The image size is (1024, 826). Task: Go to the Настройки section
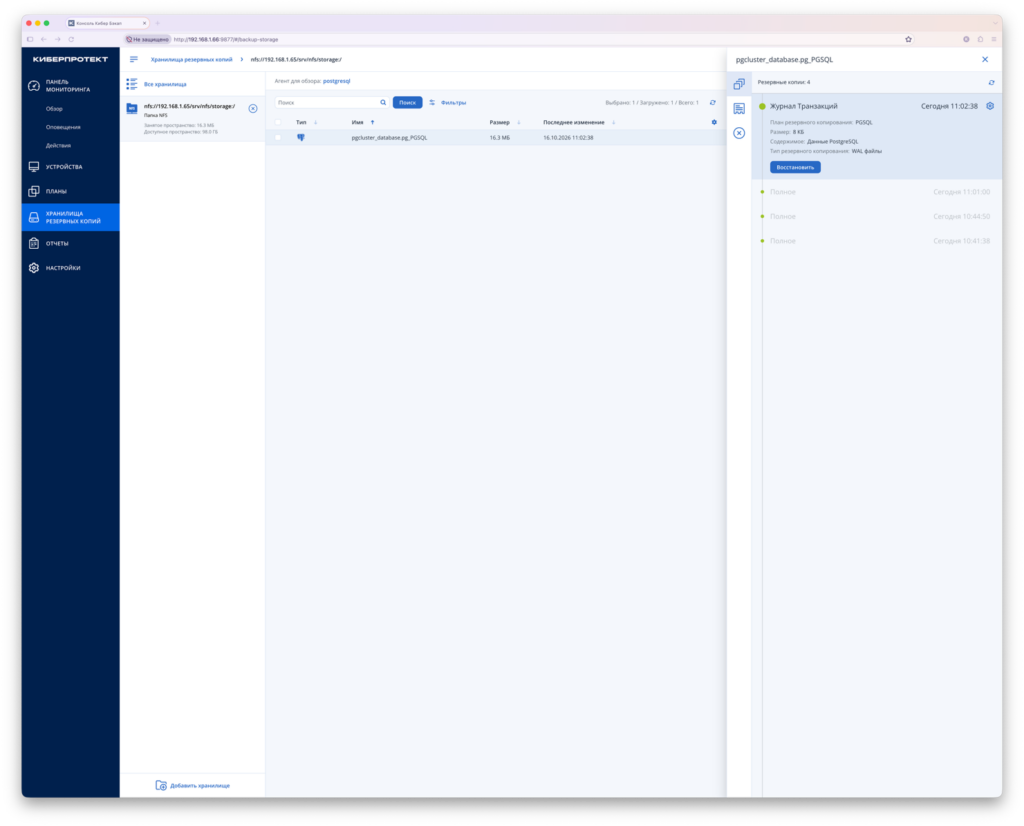pos(63,268)
